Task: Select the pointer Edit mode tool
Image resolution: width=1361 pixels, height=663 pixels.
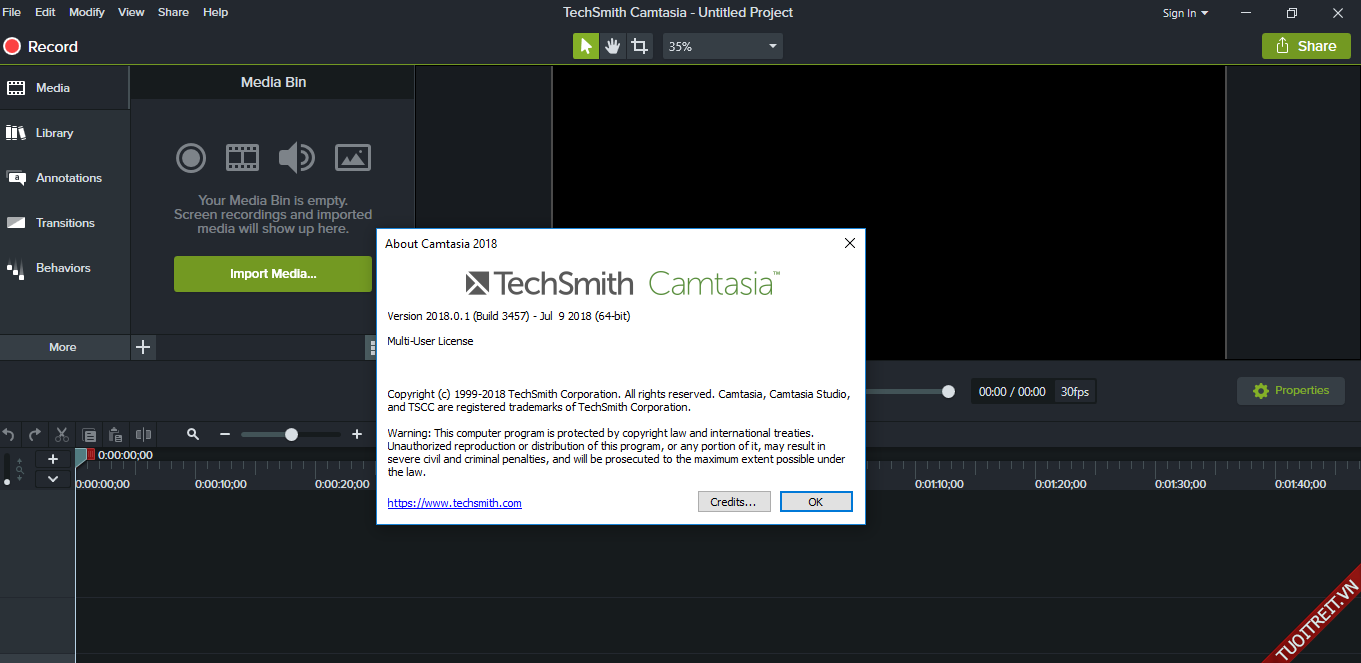Action: pyautogui.click(x=585, y=46)
